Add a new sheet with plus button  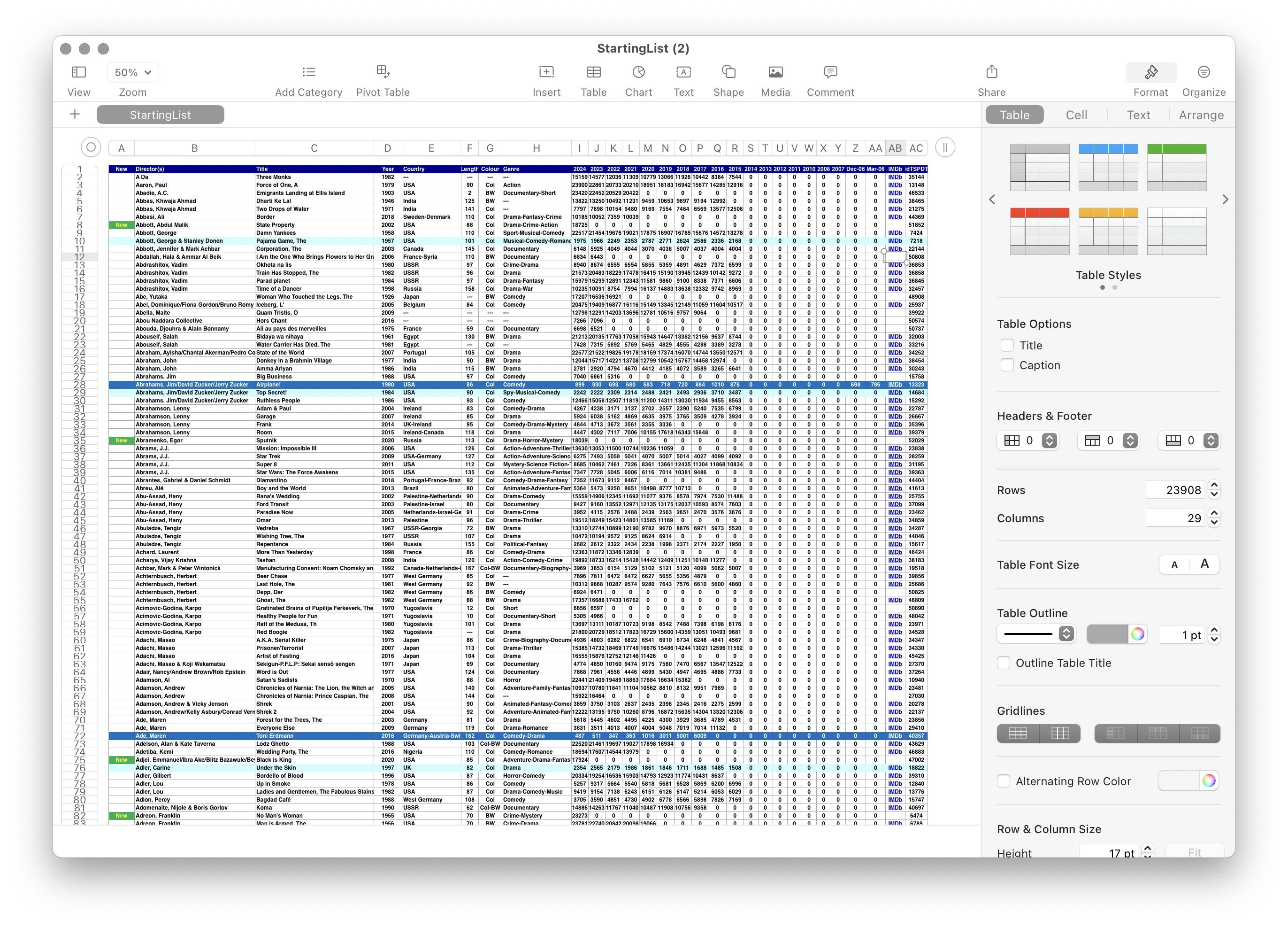(x=75, y=115)
